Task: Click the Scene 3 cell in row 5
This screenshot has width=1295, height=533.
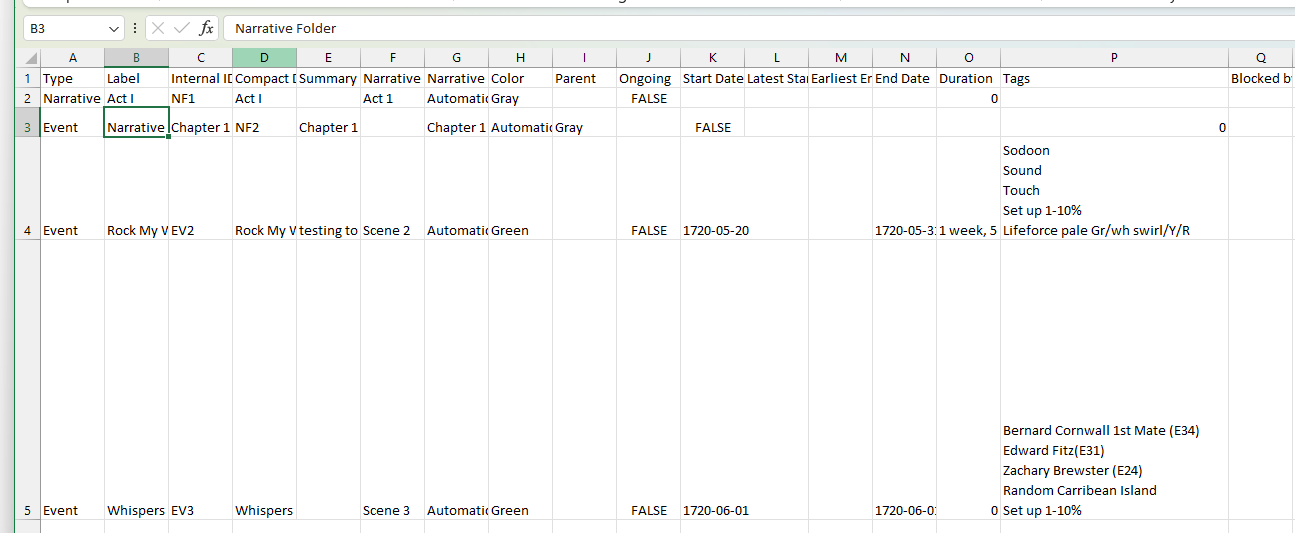Action: point(392,510)
